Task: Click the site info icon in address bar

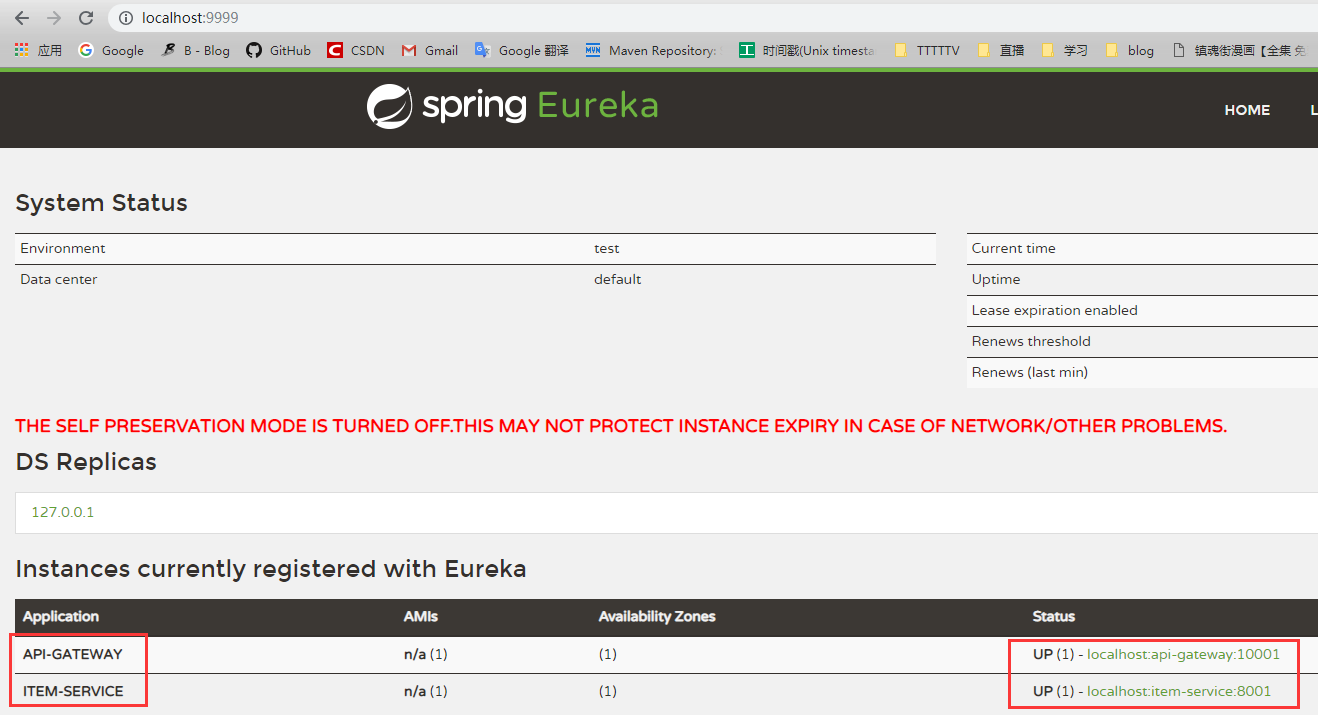Action: click(125, 18)
